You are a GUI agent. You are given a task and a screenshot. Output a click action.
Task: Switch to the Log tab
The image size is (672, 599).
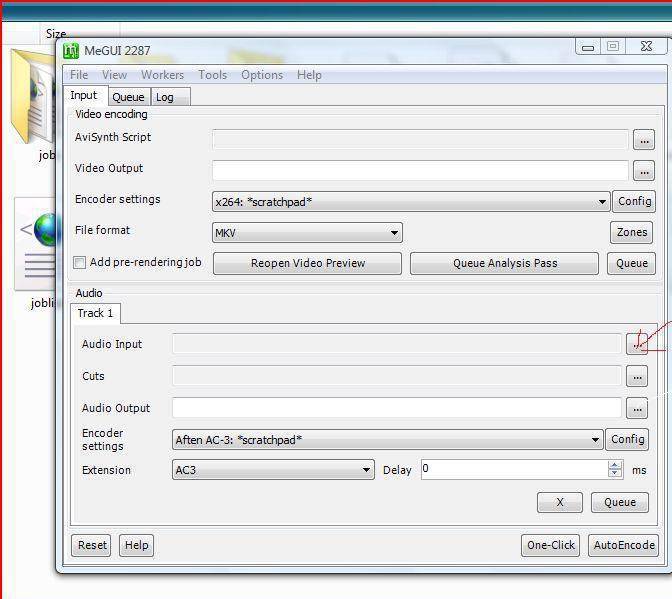pos(170,97)
